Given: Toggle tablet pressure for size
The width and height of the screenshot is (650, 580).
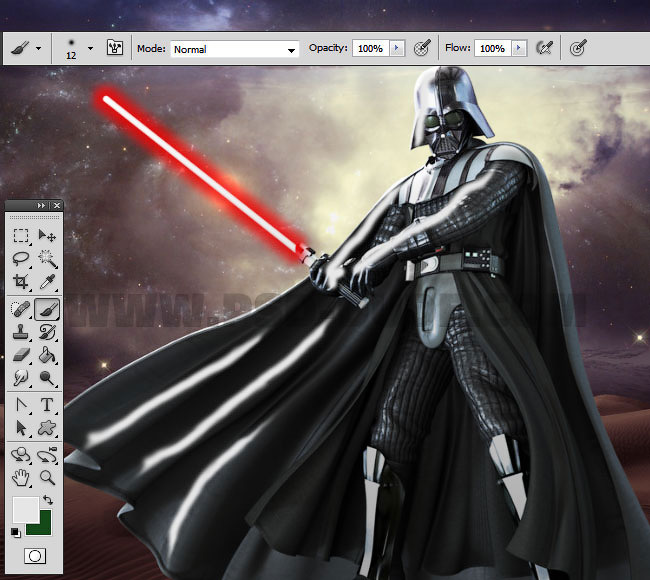Looking at the screenshot, I should click(x=578, y=48).
